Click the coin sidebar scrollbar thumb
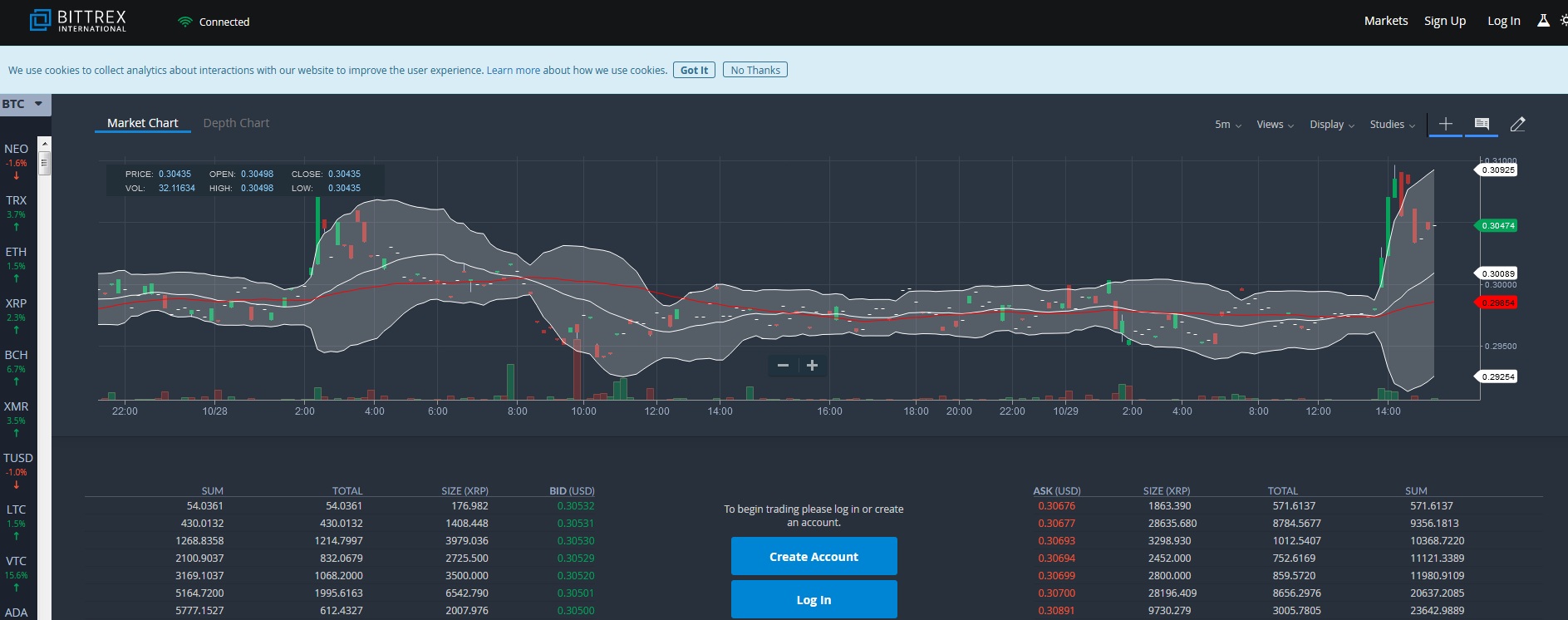Viewport: 1568px width, 620px height. pos(45,162)
